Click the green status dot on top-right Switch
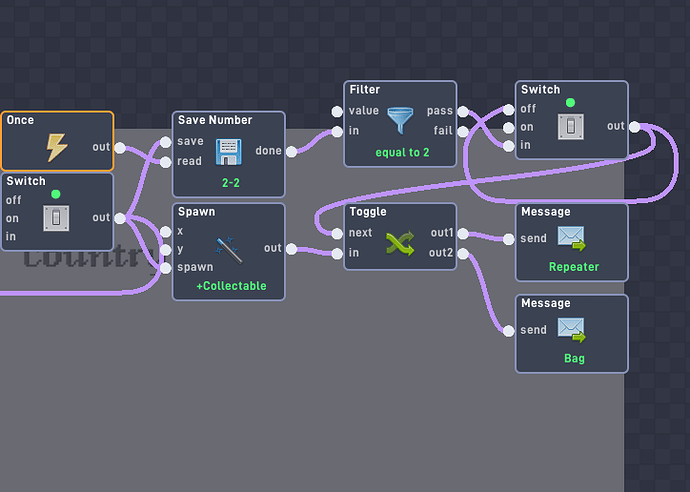This screenshot has height=492, width=690. click(x=571, y=103)
